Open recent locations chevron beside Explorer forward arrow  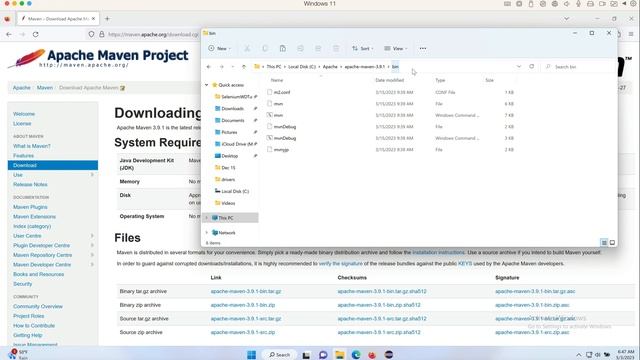click(x=233, y=67)
